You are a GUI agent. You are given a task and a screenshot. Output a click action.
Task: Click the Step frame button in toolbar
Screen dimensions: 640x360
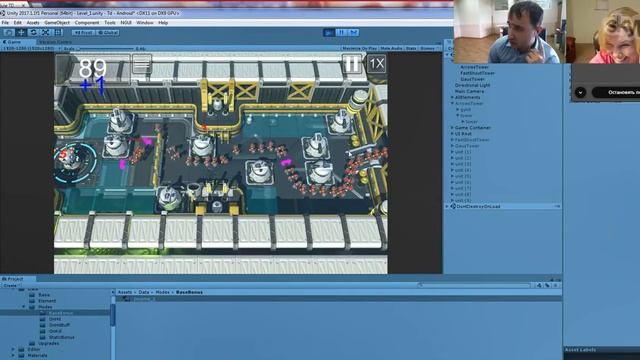[x=353, y=32]
